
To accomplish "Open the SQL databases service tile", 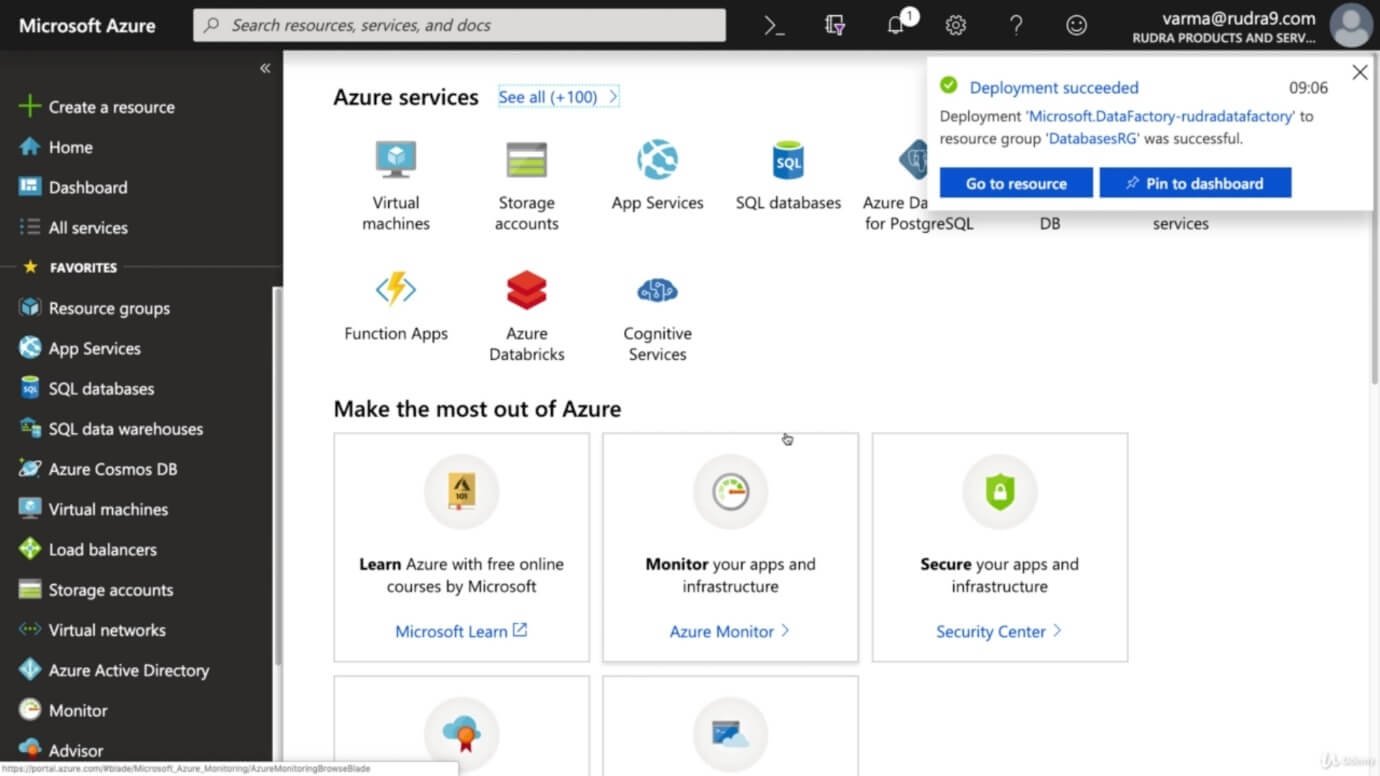I will coord(788,176).
